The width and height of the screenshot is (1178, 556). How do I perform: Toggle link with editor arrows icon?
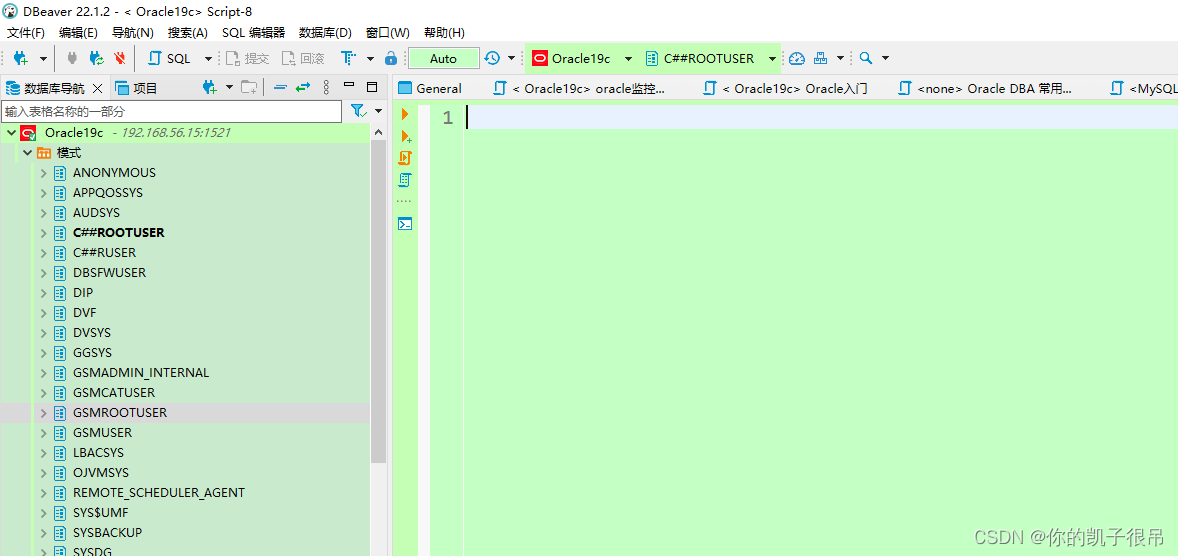point(303,88)
